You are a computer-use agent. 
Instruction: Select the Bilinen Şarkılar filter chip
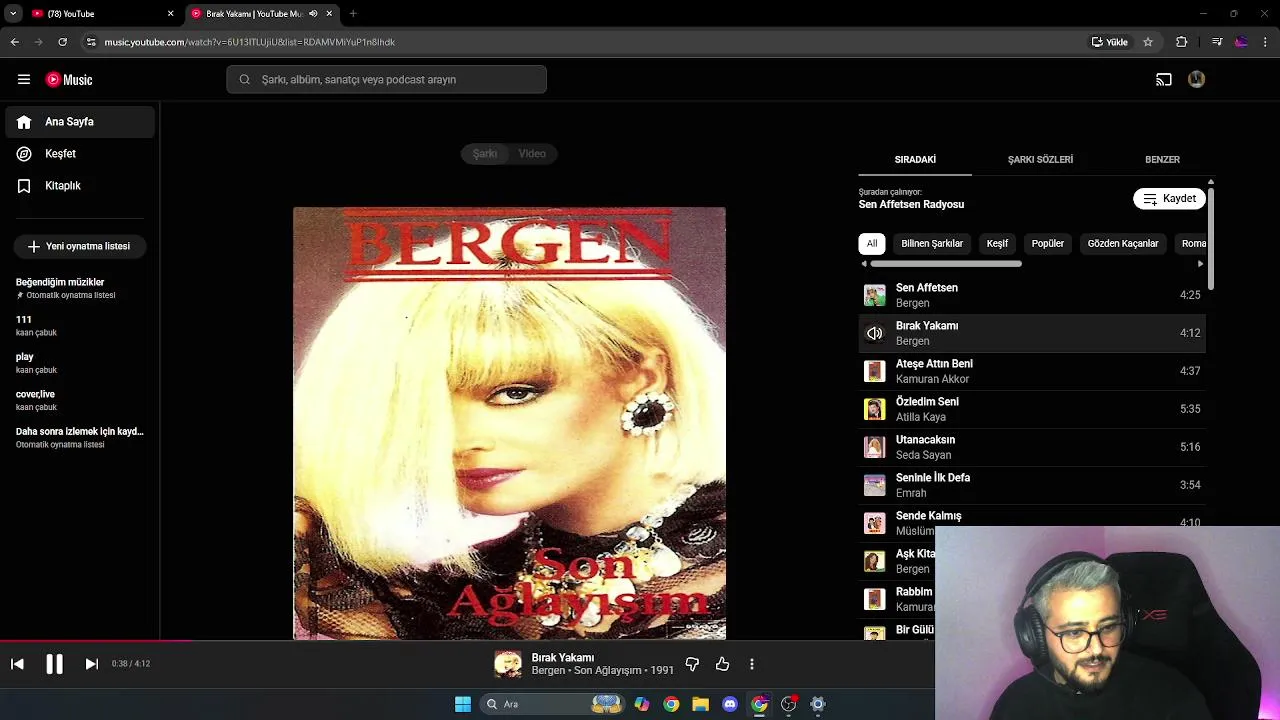(x=932, y=244)
